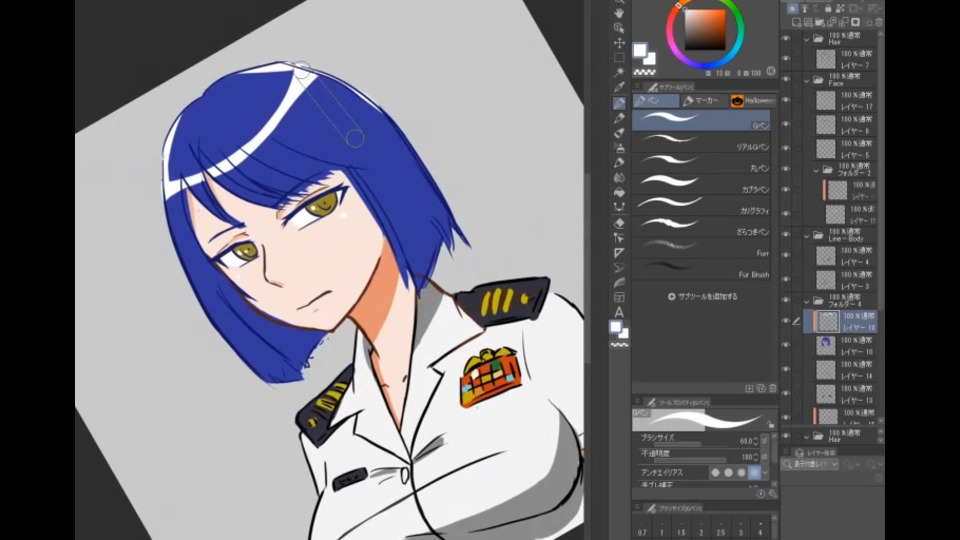
Task: Select the カリグラフィ brush
Action: tap(701, 206)
